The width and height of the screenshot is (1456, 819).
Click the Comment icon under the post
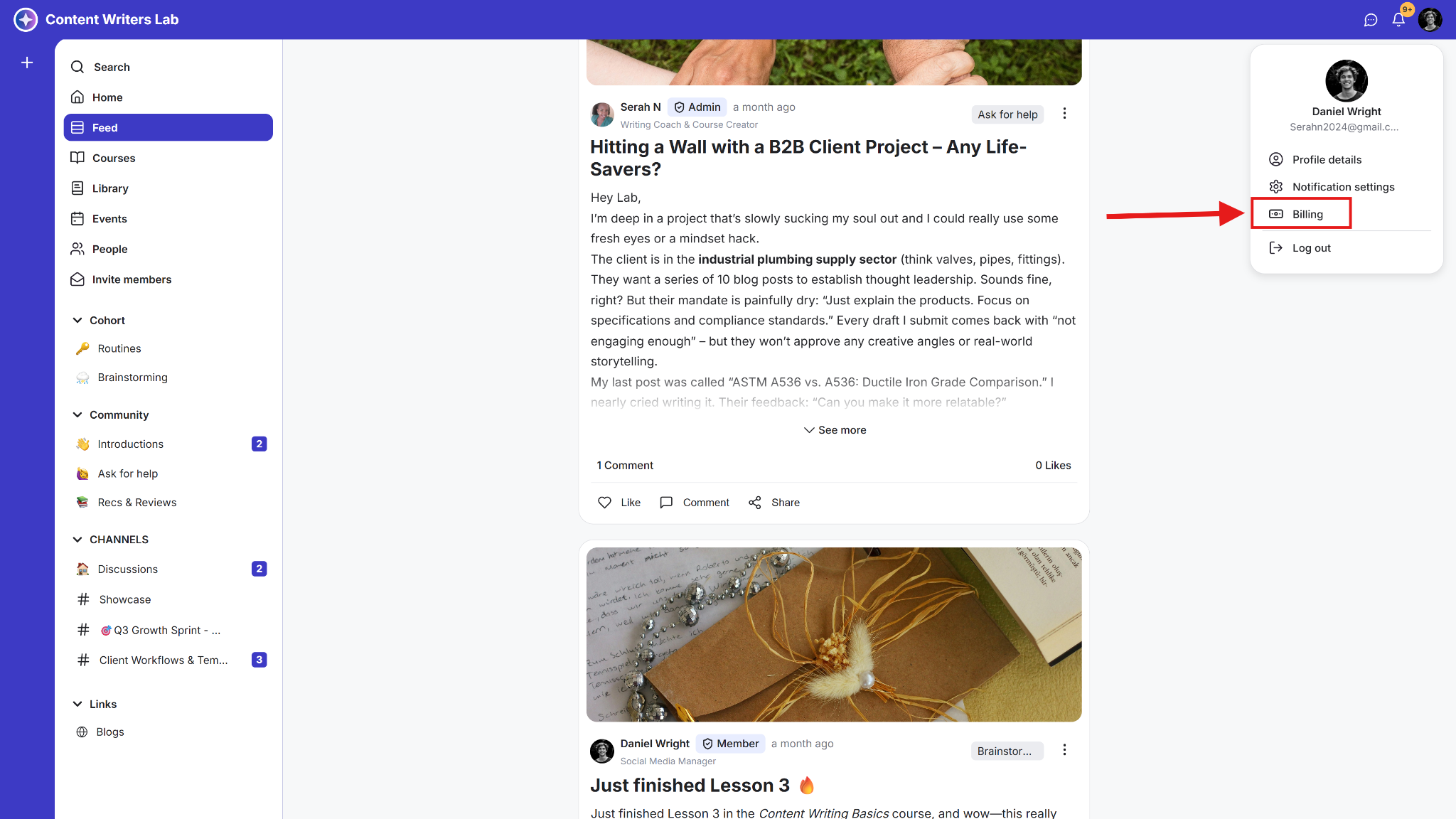click(666, 503)
